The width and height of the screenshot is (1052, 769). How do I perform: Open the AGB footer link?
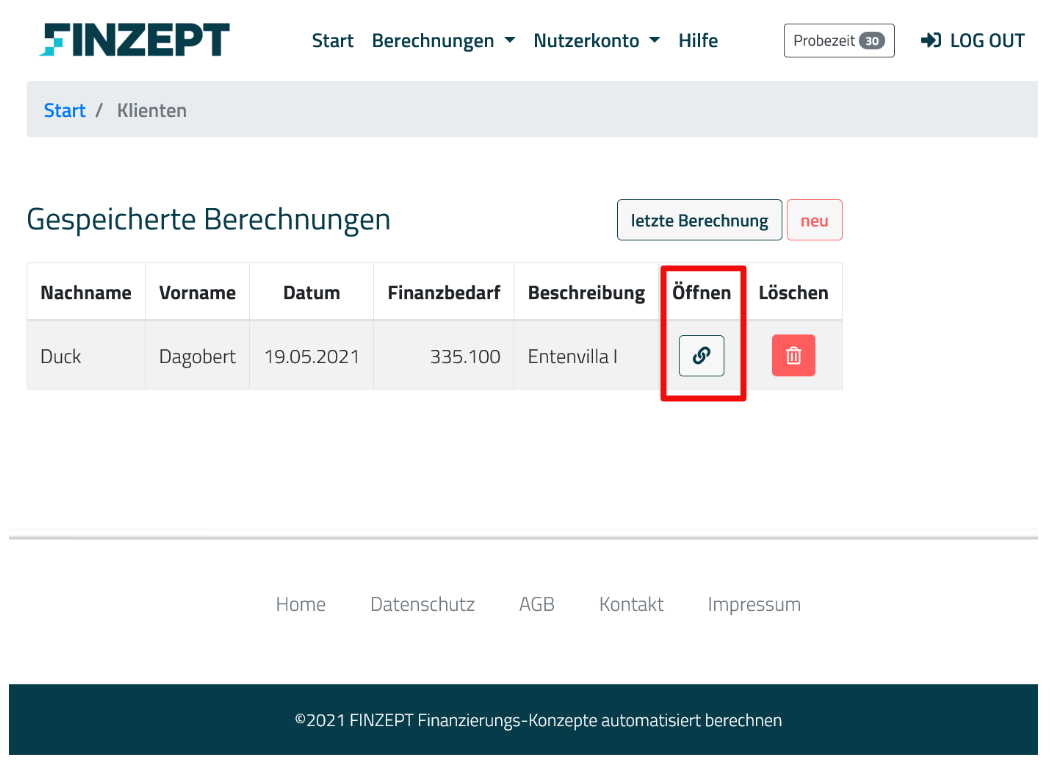click(x=537, y=604)
